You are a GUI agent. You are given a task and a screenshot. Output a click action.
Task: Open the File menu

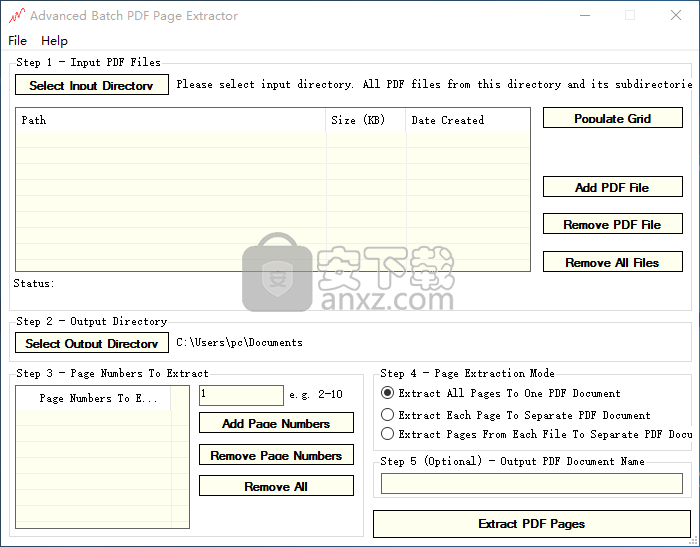coord(17,41)
